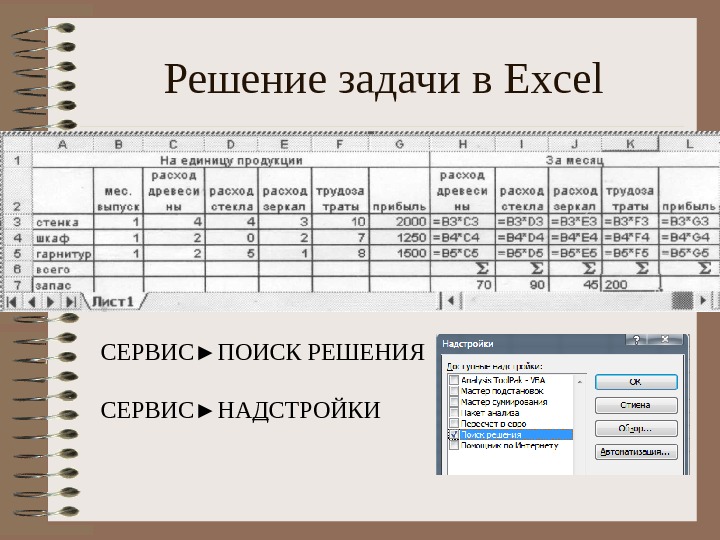
Task: Click the За месяц merged header
Action: point(575,160)
